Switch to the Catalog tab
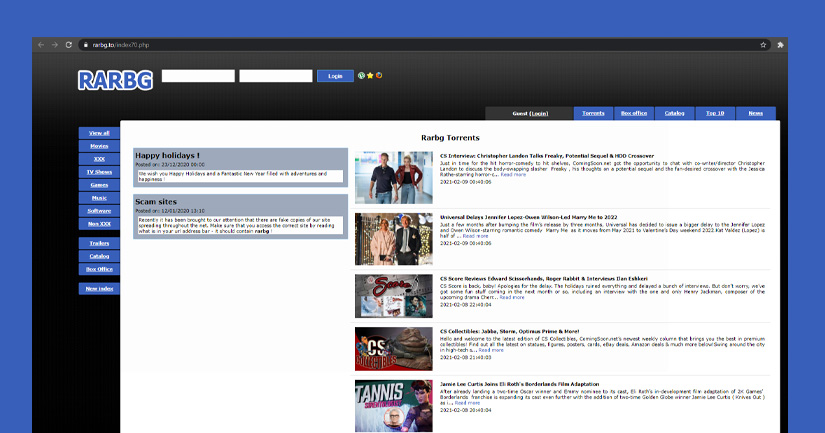825x433 pixels. point(674,113)
